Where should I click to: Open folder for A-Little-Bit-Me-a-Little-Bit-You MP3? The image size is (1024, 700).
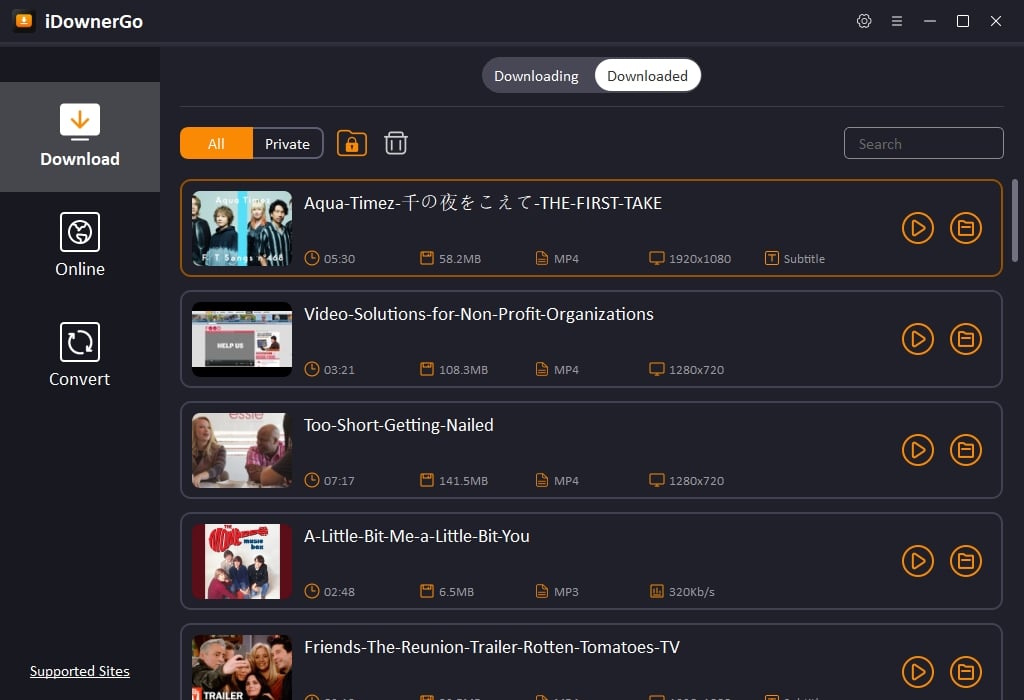[x=966, y=561]
